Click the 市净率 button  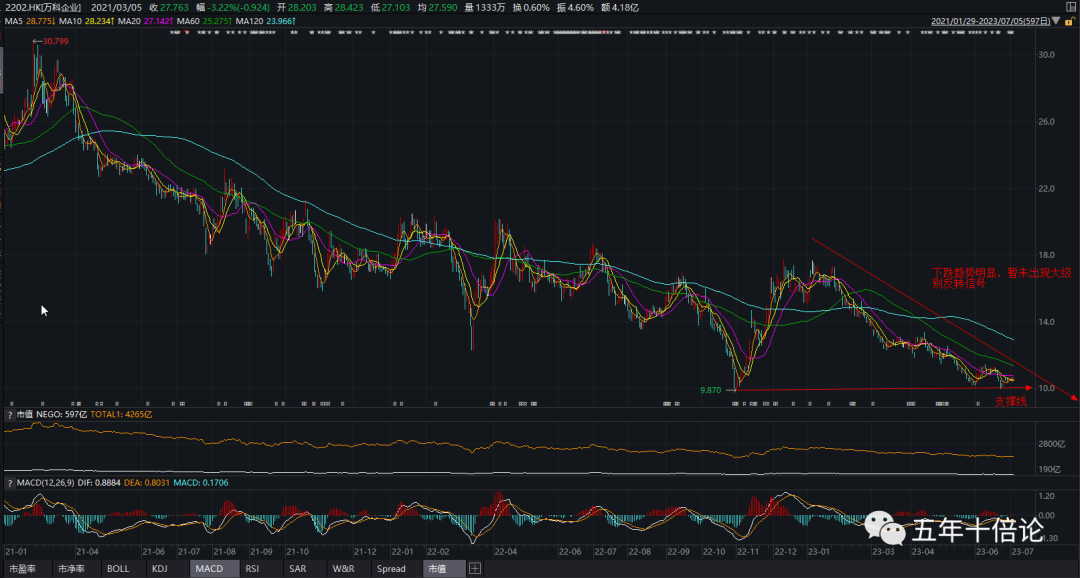72,569
